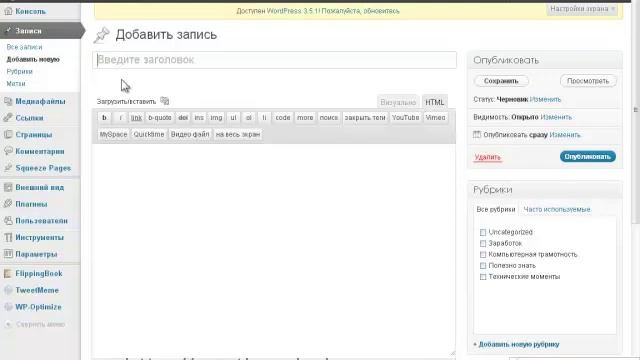
Task: Open the Консоль dashboard menu icon
Action: click(x=8, y=11)
